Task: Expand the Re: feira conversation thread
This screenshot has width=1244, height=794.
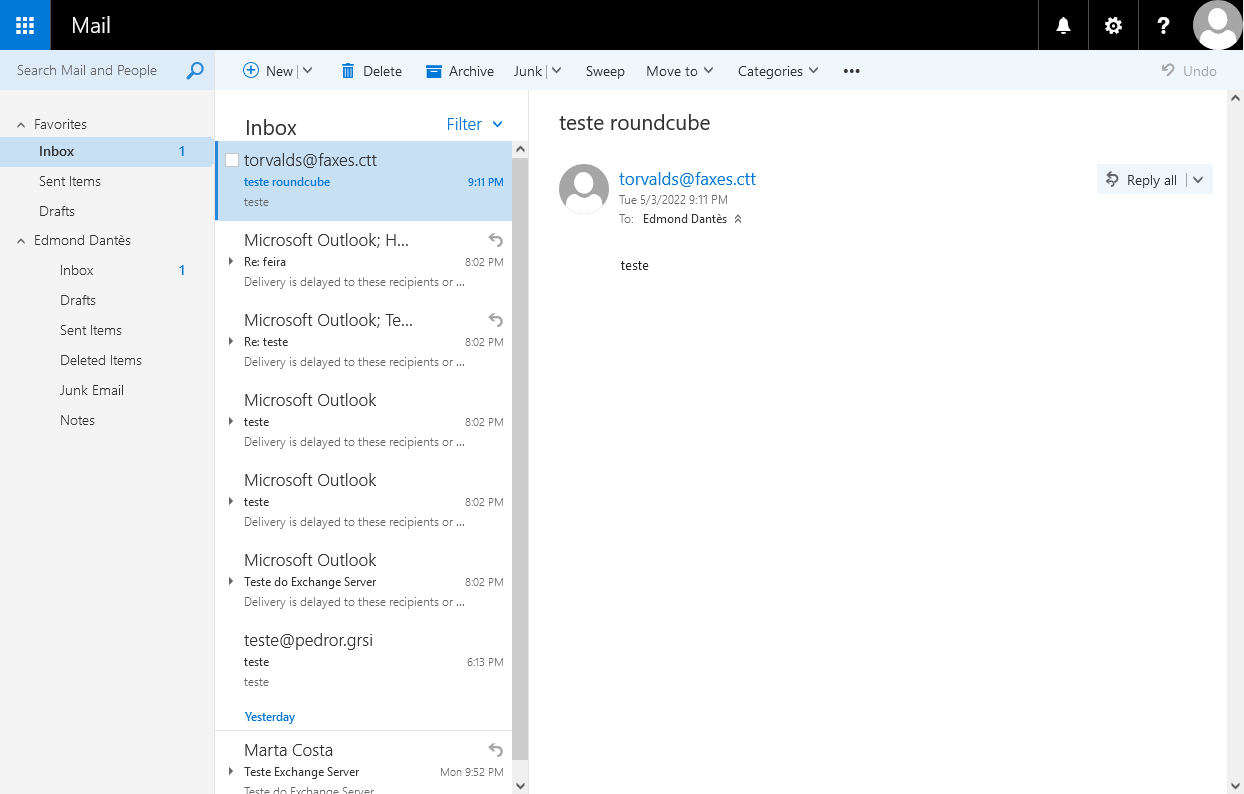Action: [x=231, y=262]
